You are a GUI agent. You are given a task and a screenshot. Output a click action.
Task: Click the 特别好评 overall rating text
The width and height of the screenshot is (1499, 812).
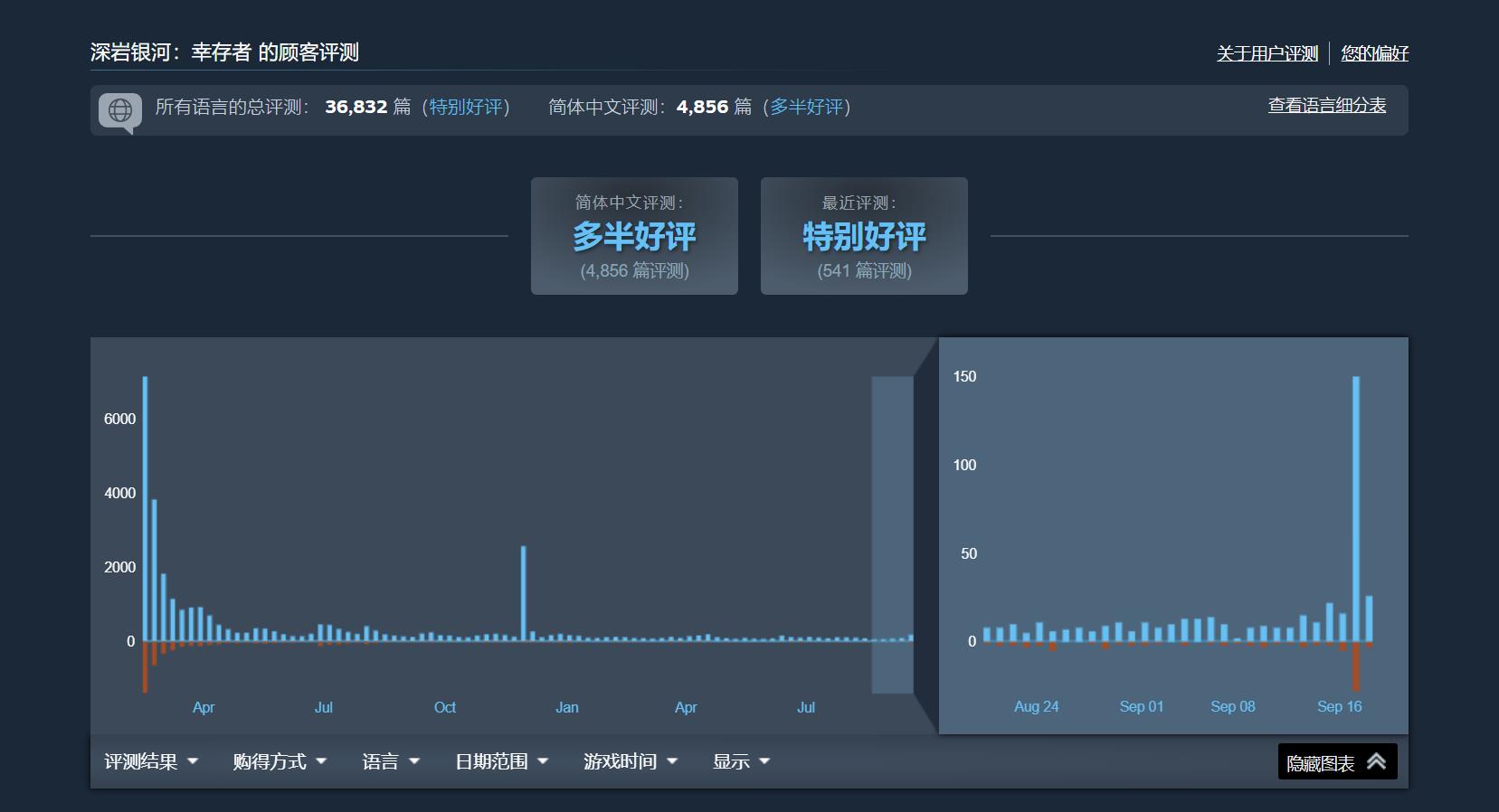point(465,107)
